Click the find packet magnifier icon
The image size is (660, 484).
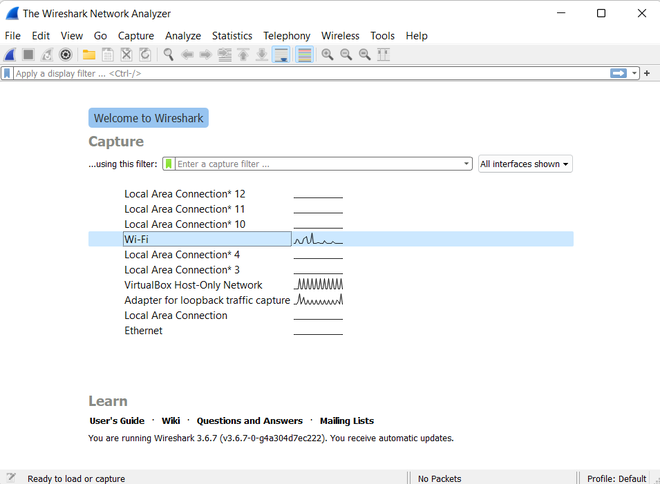168,55
